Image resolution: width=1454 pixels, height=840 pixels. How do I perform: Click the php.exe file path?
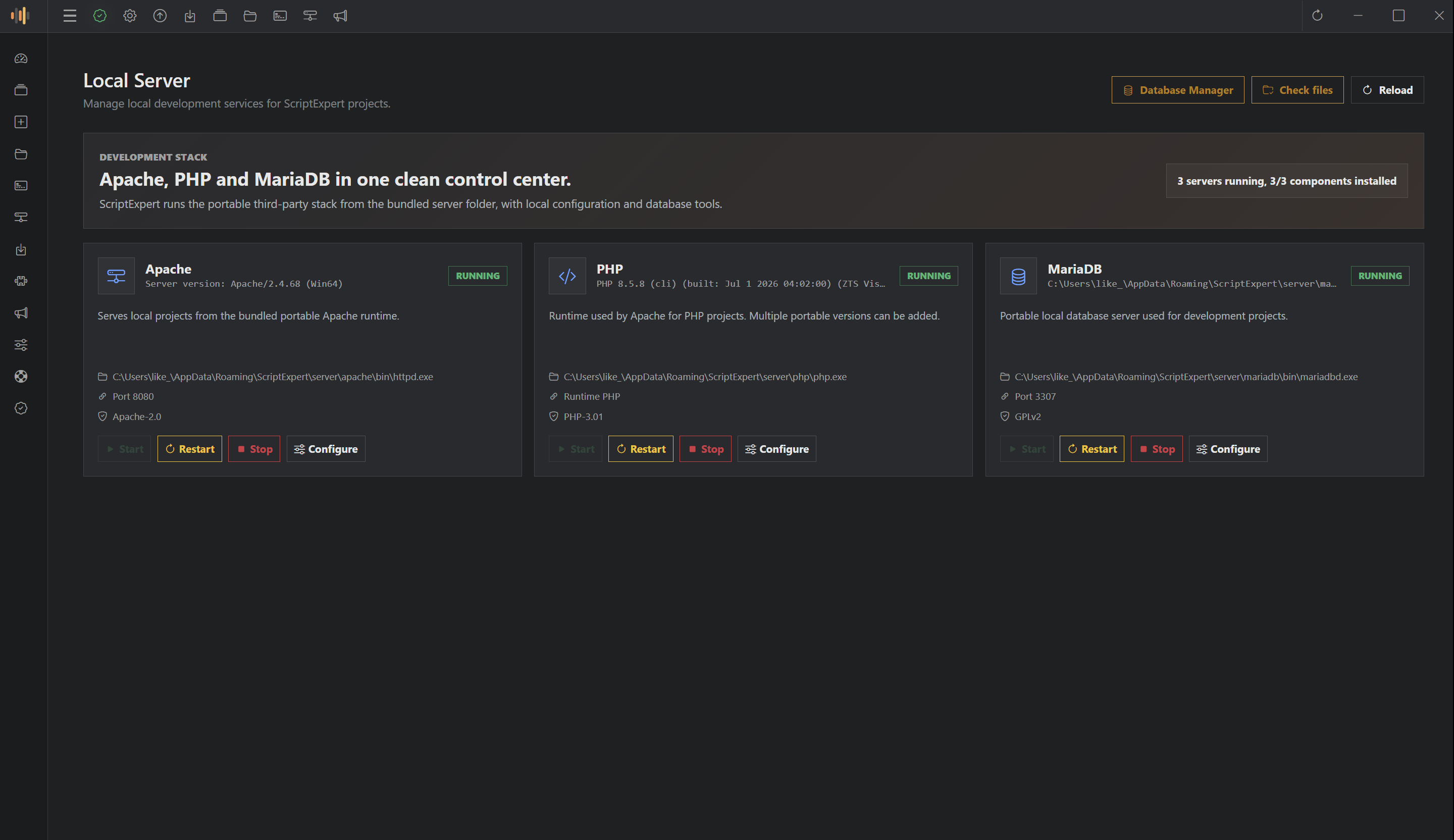pyautogui.click(x=705, y=377)
